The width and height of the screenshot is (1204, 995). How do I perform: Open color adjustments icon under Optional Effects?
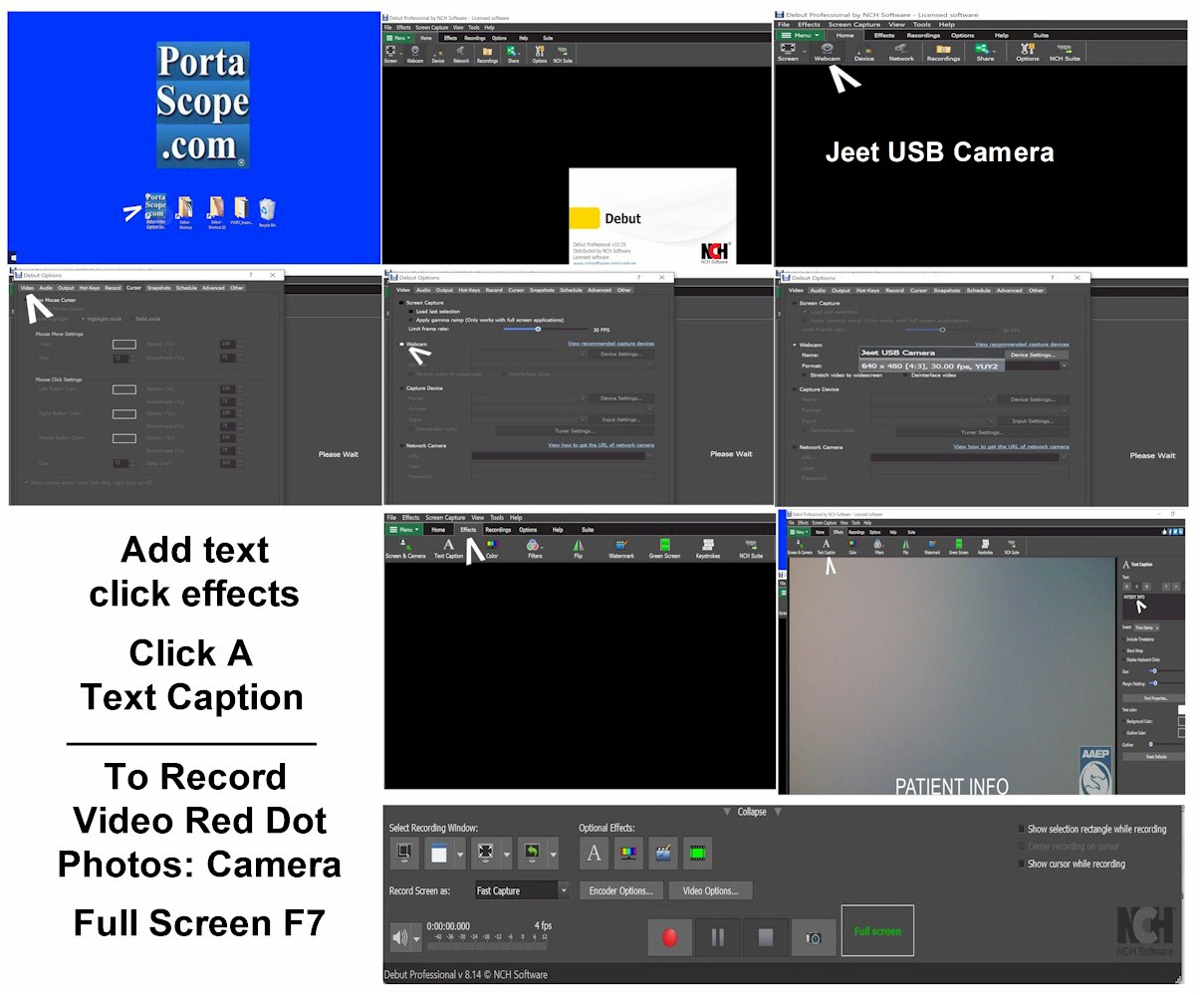click(628, 853)
